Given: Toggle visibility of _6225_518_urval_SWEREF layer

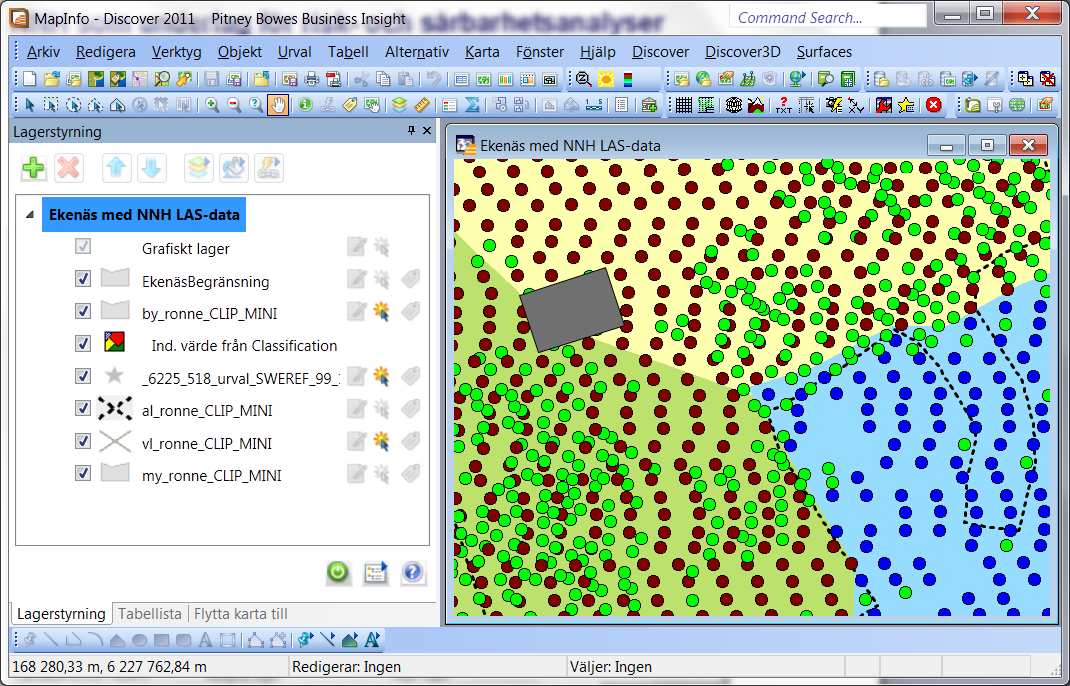Looking at the screenshot, I should pos(83,376).
